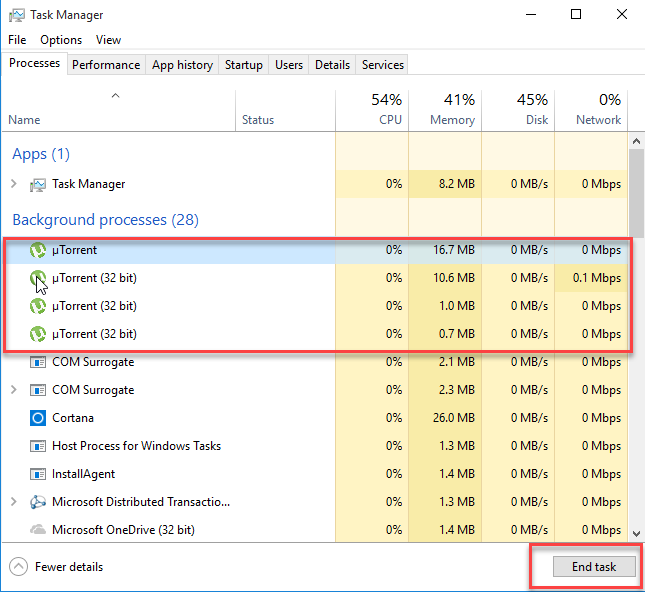Image resolution: width=645 pixels, height=592 pixels.
Task: Click the 2.3 MB memory value
Action: (x=457, y=390)
